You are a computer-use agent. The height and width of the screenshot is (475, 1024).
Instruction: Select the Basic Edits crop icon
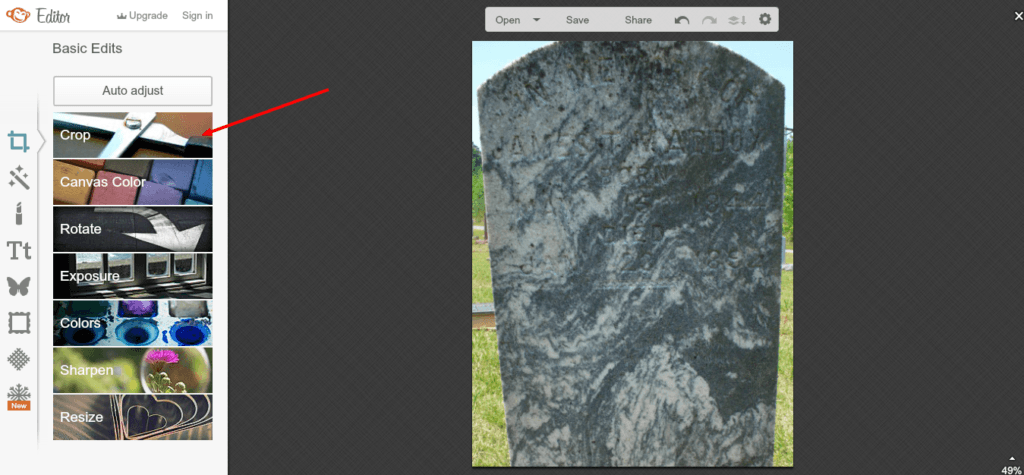coord(18,141)
